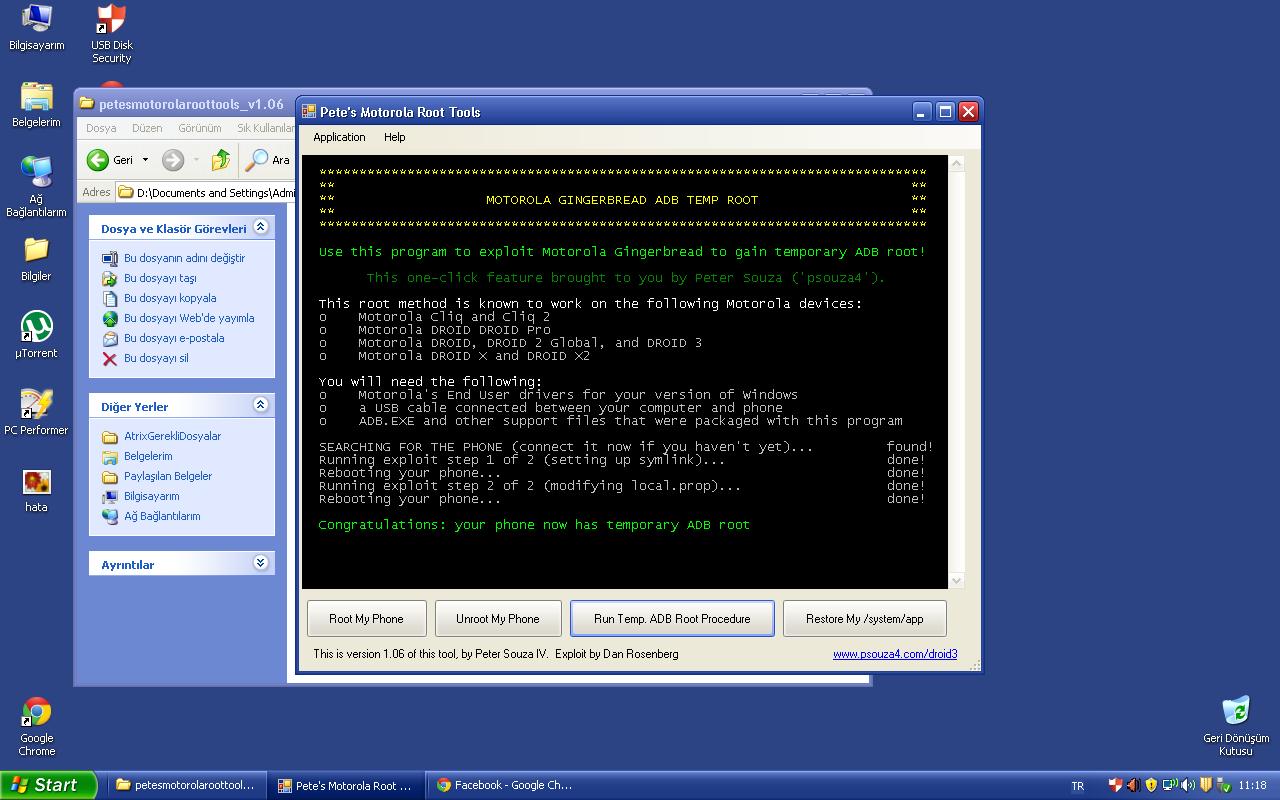Launch µTorrent from desktop
The height and width of the screenshot is (800, 1280).
click(36, 335)
